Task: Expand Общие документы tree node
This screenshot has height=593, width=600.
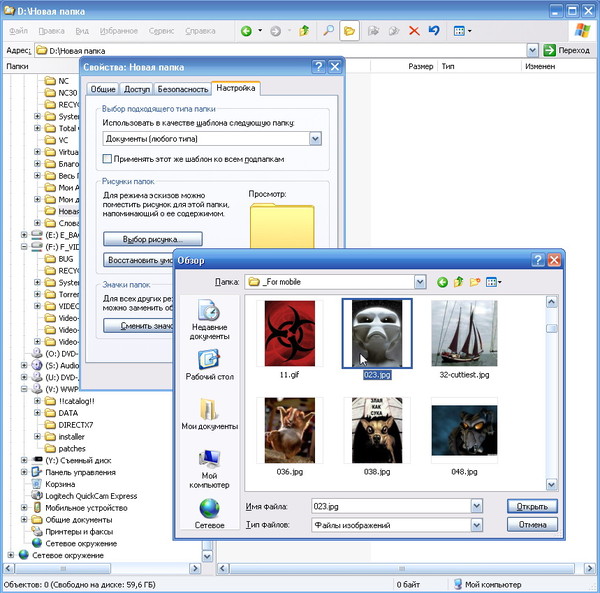Action: [24, 520]
